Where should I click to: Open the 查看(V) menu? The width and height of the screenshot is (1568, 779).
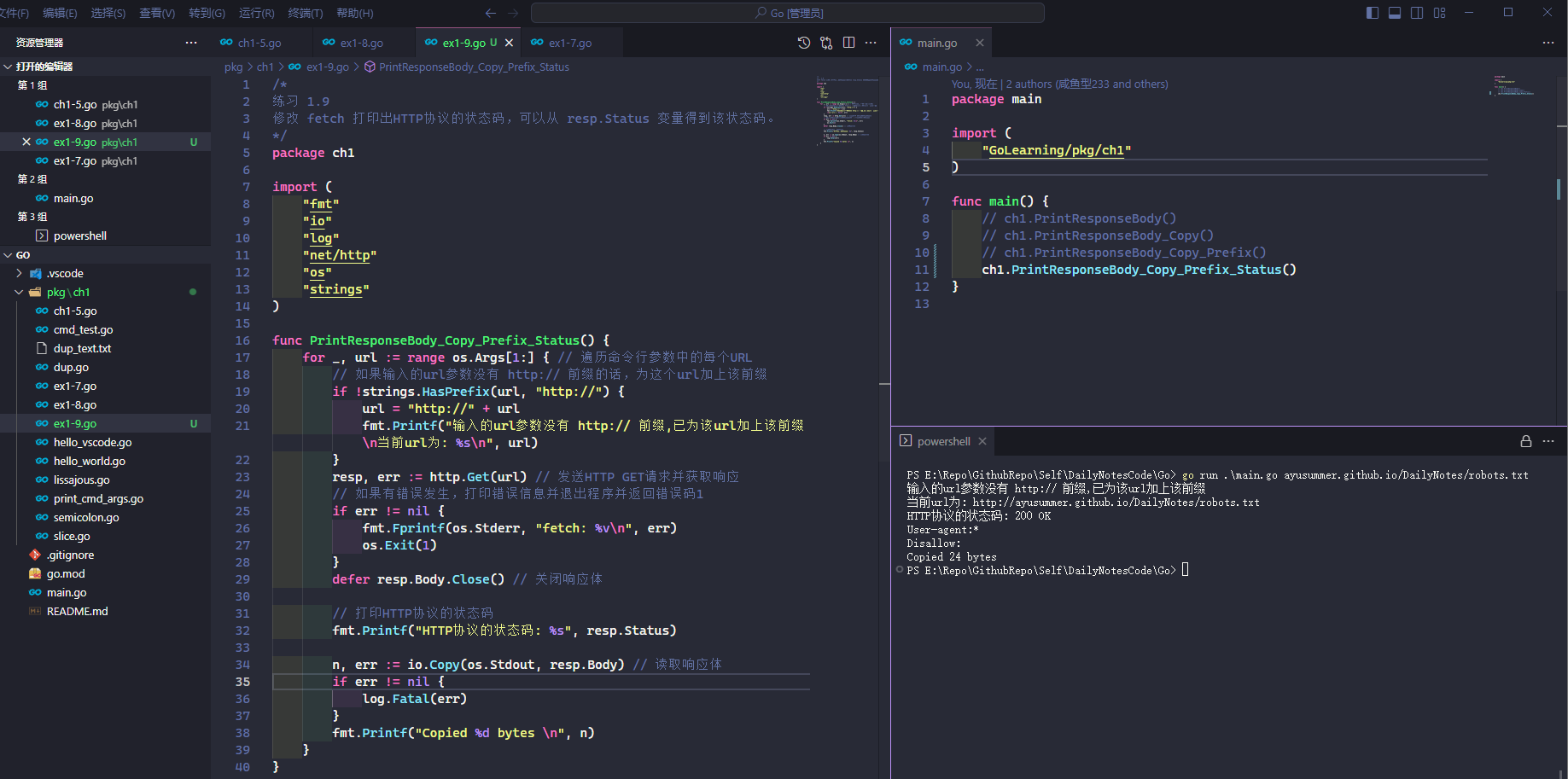click(x=157, y=13)
